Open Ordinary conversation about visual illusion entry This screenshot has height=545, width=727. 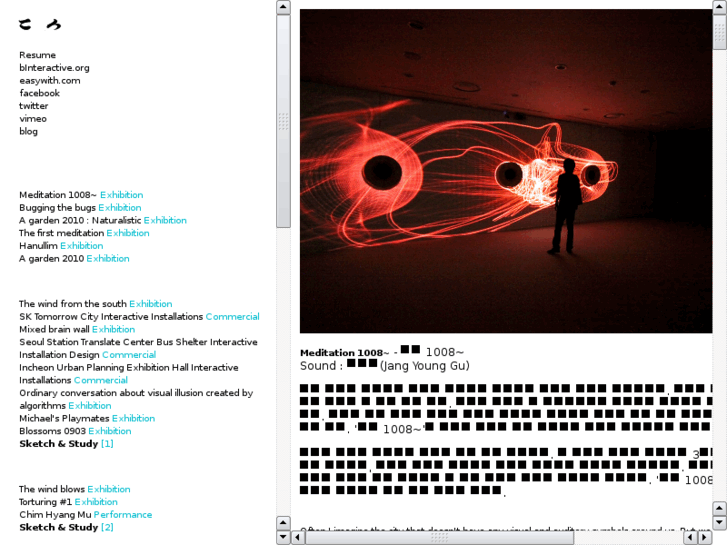tap(136, 399)
